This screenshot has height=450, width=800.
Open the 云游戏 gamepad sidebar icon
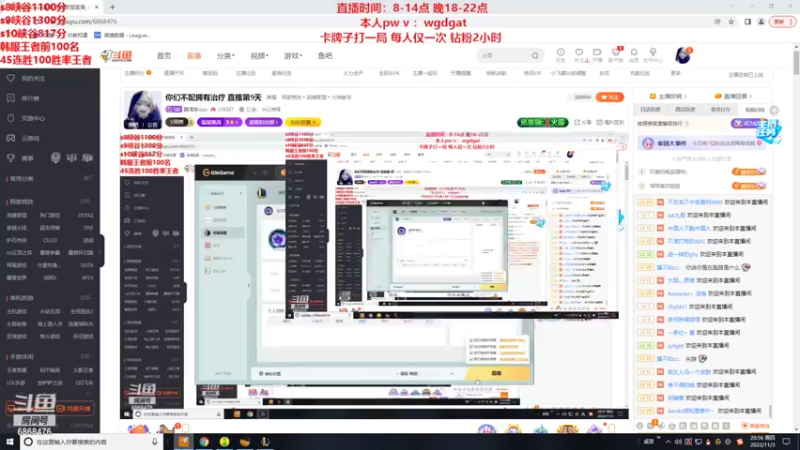(x=11, y=138)
